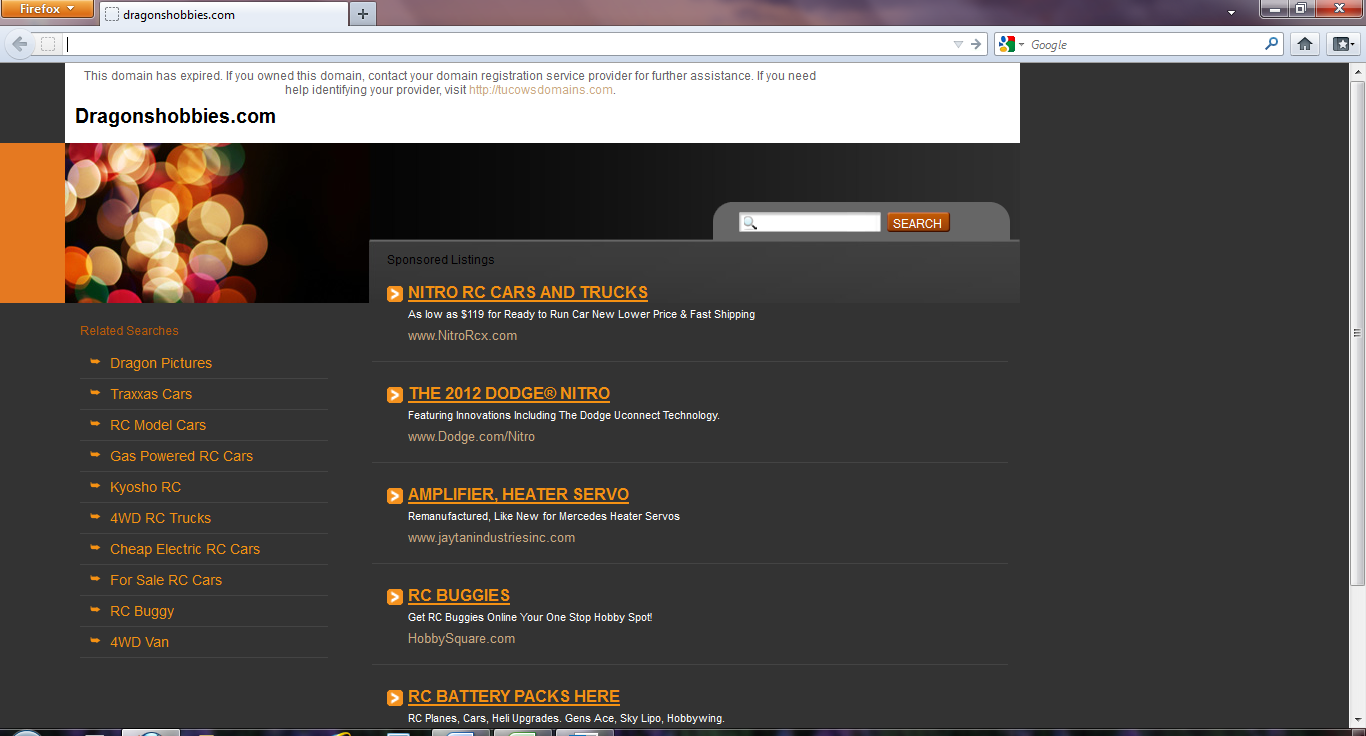Open the For Sale RC Cars related search
The image size is (1366, 736).
pyautogui.click(x=166, y=580)
